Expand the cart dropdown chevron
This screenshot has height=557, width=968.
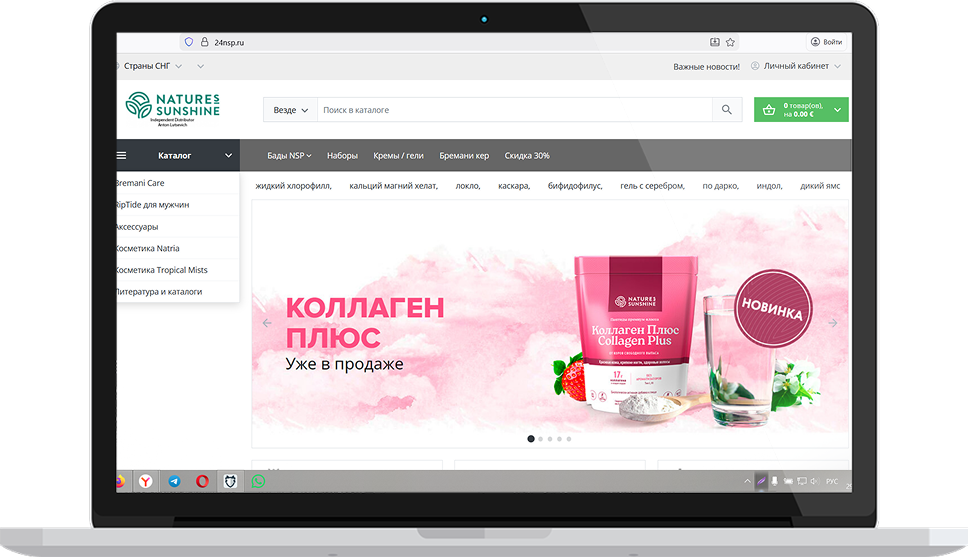pyautogui.click(x=838, y=110)
